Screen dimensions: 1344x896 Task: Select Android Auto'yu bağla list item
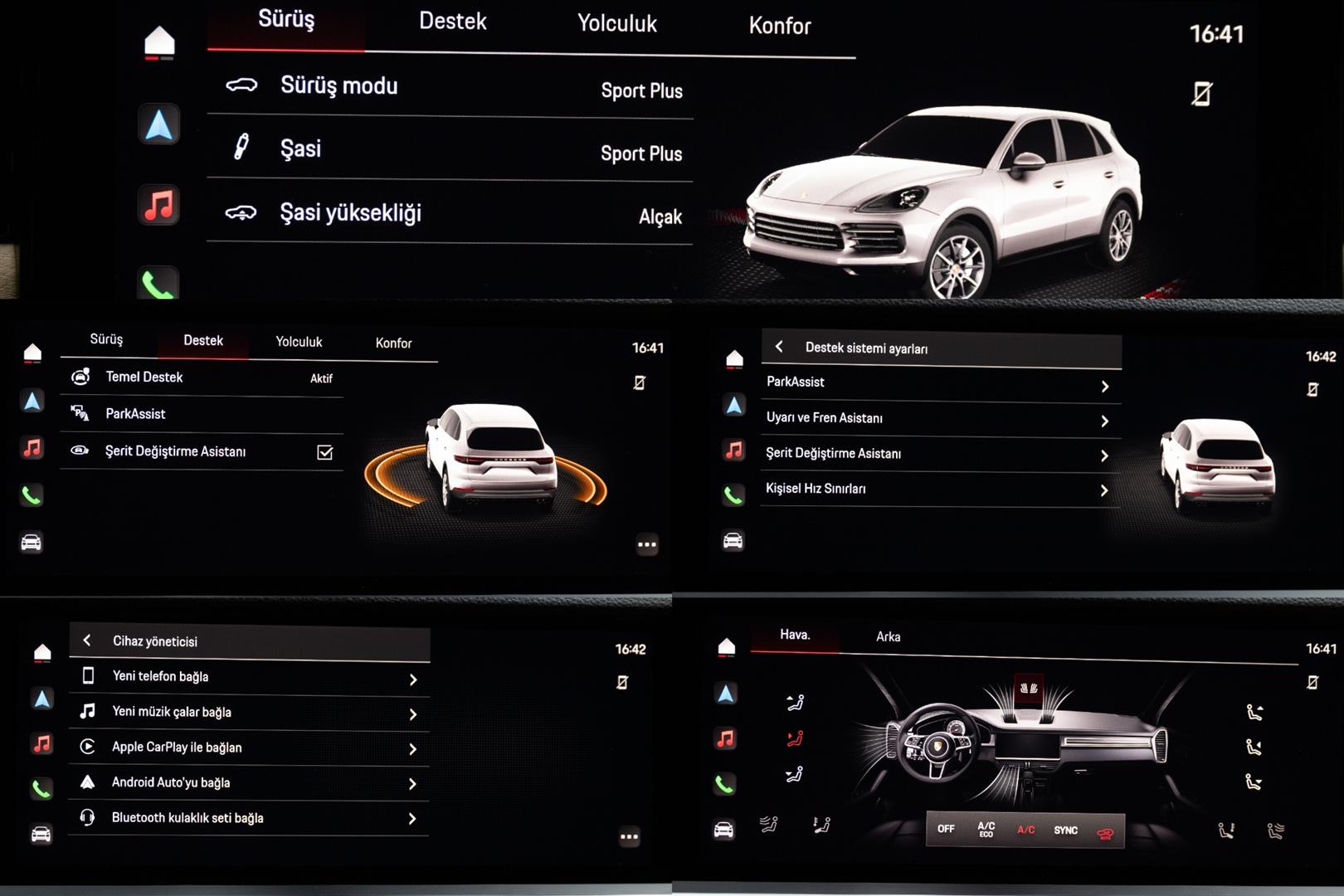point(249,783)
